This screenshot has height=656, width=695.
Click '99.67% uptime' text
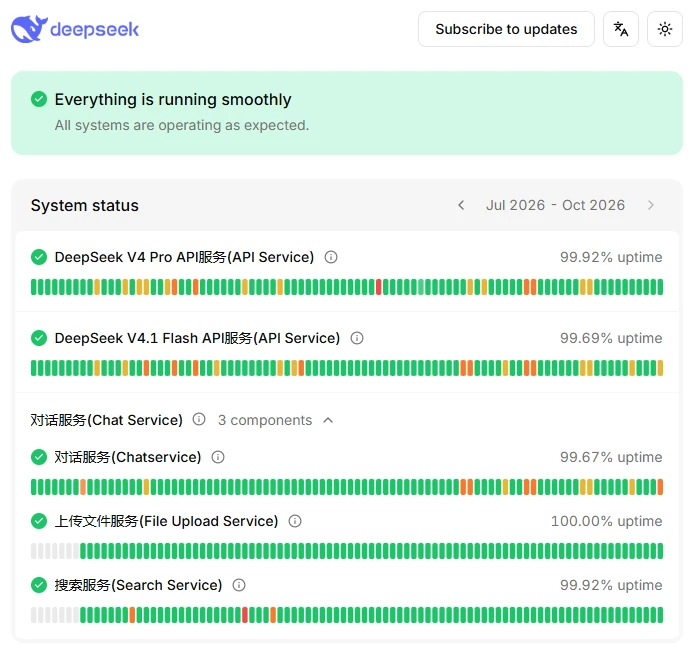click(x=611, y=457)
